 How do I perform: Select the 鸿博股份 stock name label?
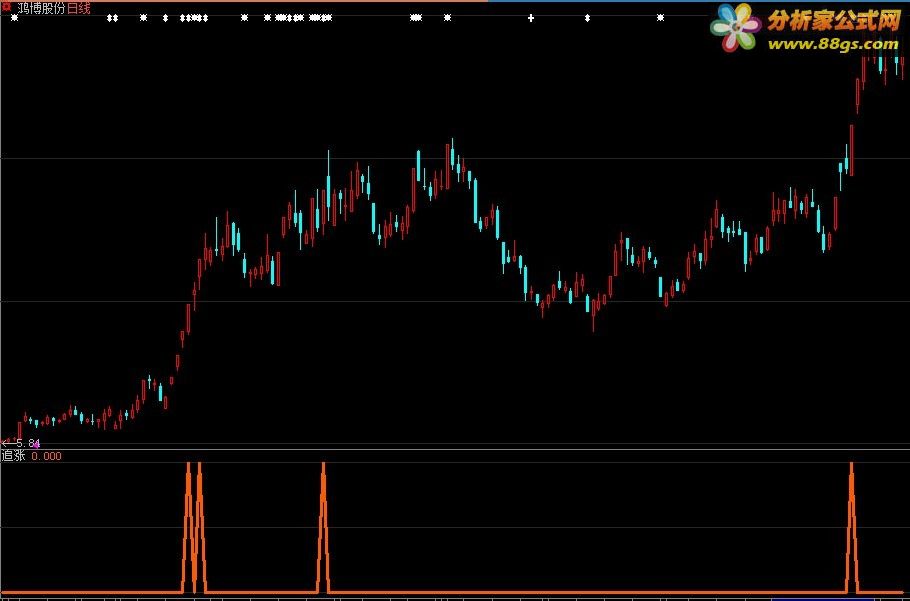tap(41, 8)
